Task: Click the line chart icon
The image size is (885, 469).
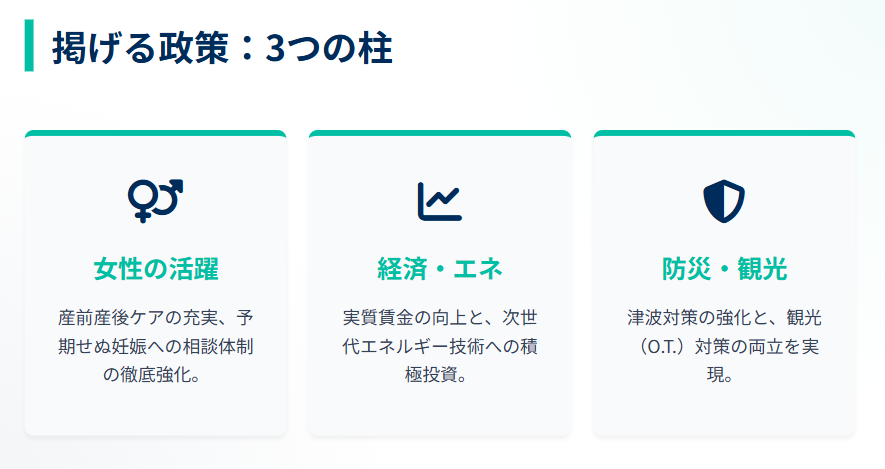Action: tap(439, 200)
